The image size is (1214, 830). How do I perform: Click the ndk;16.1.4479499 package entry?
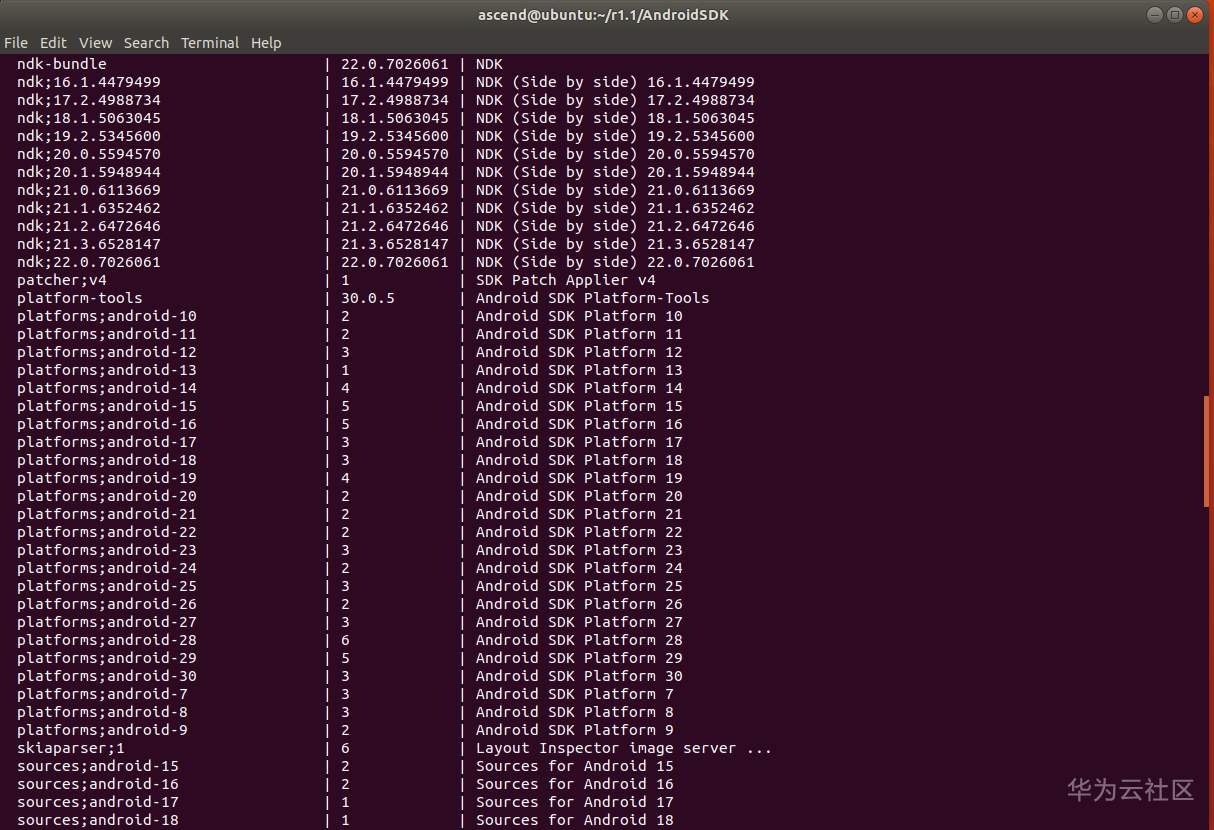pos(89,82)
